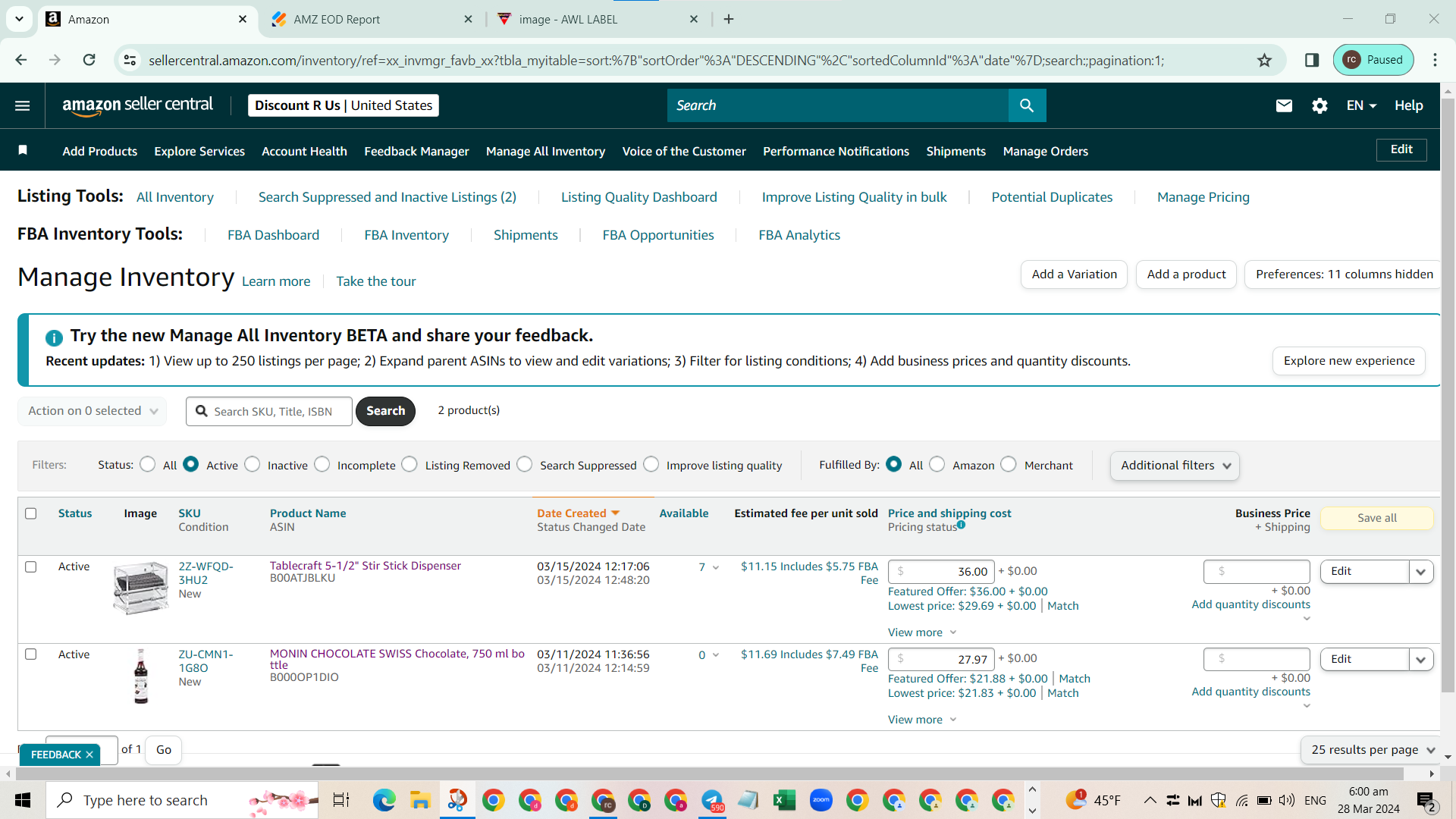Close the FEEDBACK tab with its X

(89, 755)
